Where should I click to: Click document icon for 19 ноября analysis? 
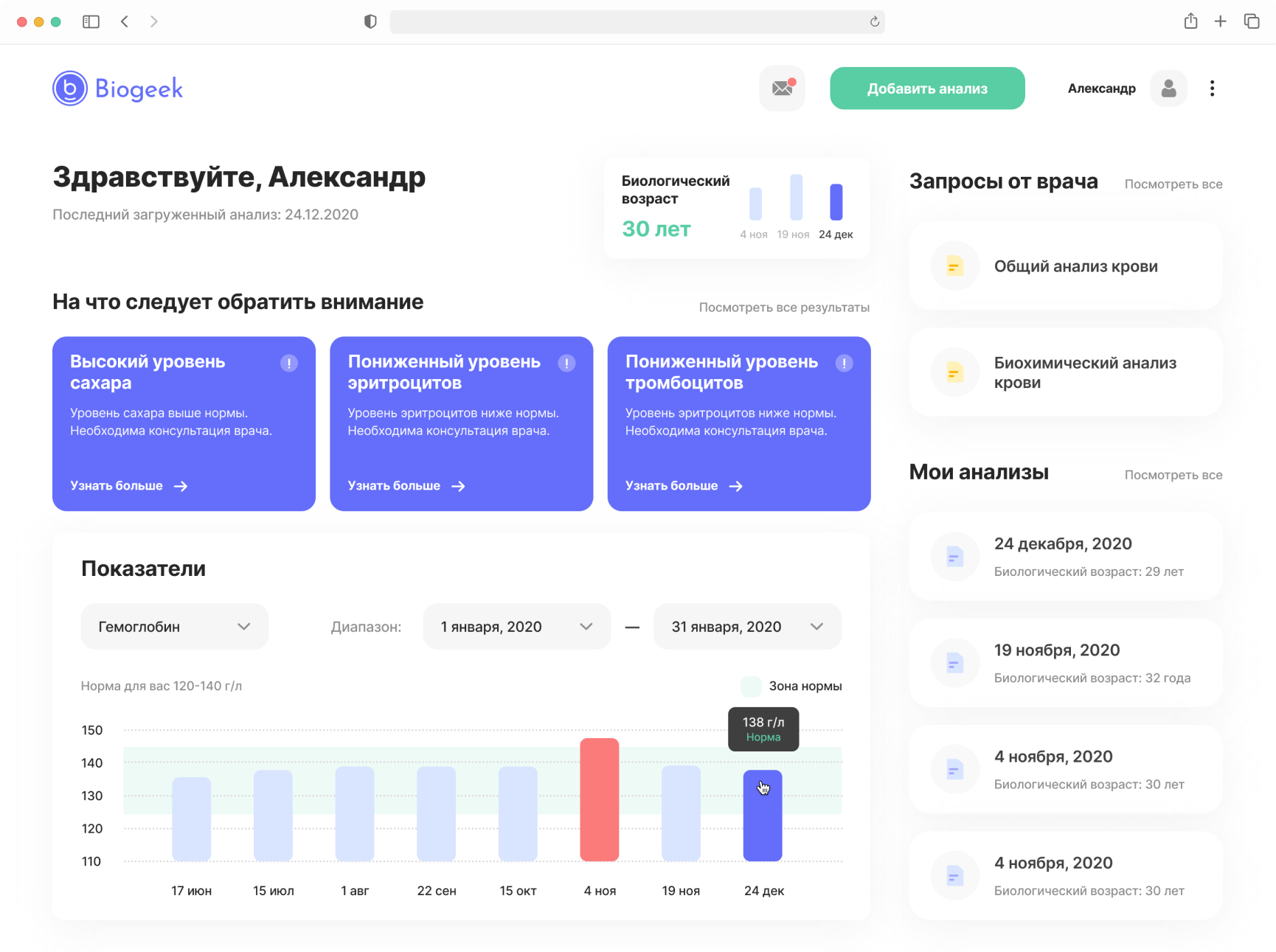954,663
